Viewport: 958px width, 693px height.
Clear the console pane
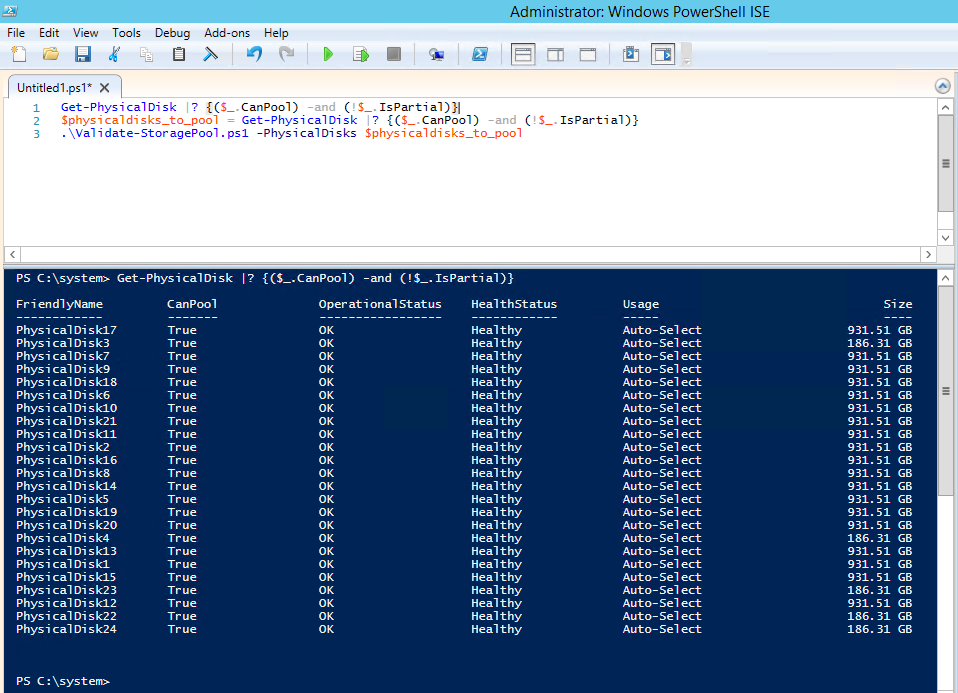pyautogui.click(x=210, y=54)
